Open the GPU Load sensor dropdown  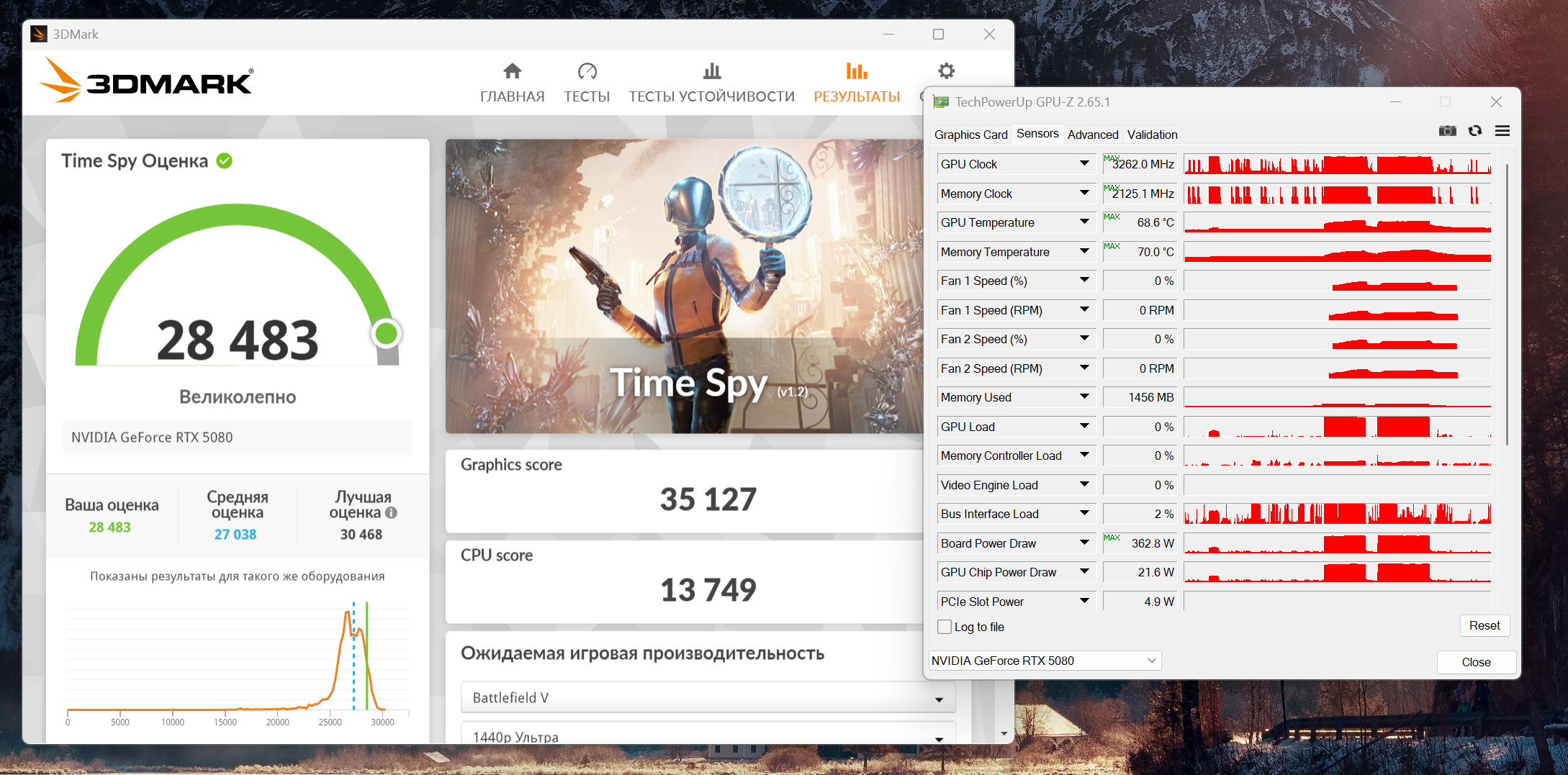click(x=1084, y=427)
